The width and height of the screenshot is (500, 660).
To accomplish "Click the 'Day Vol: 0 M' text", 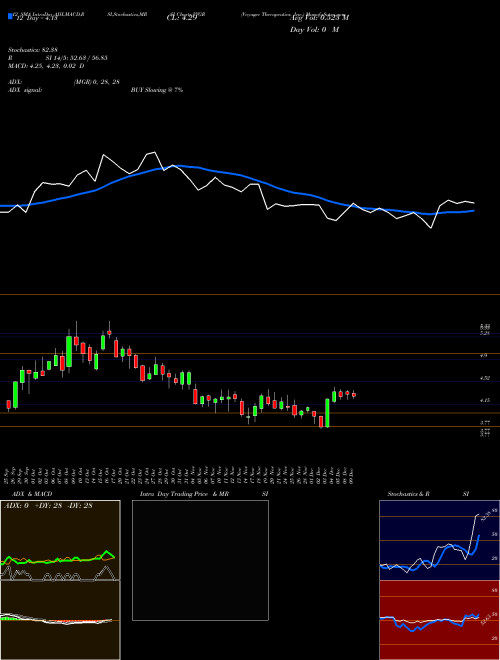I will coord(314,30).
